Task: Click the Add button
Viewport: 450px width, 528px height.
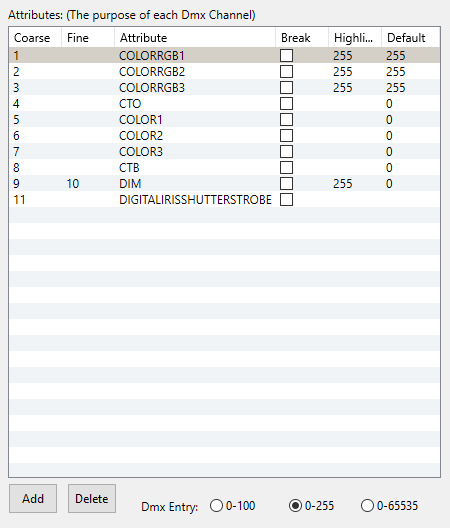Action: pyautogui.click(x=33, y=498)
